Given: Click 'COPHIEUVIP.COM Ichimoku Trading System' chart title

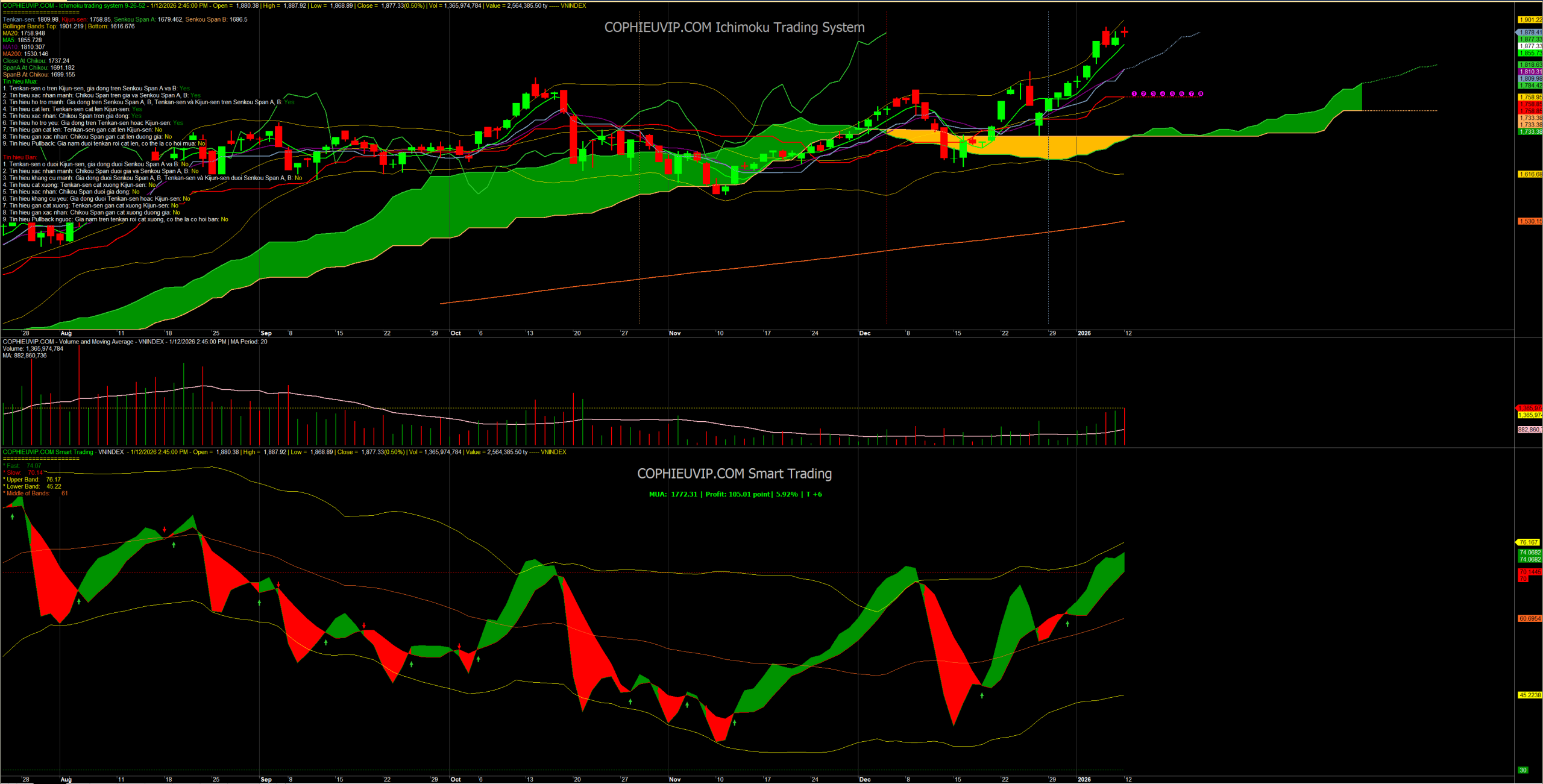Looking at the screenshot, I should coord(734,27).
